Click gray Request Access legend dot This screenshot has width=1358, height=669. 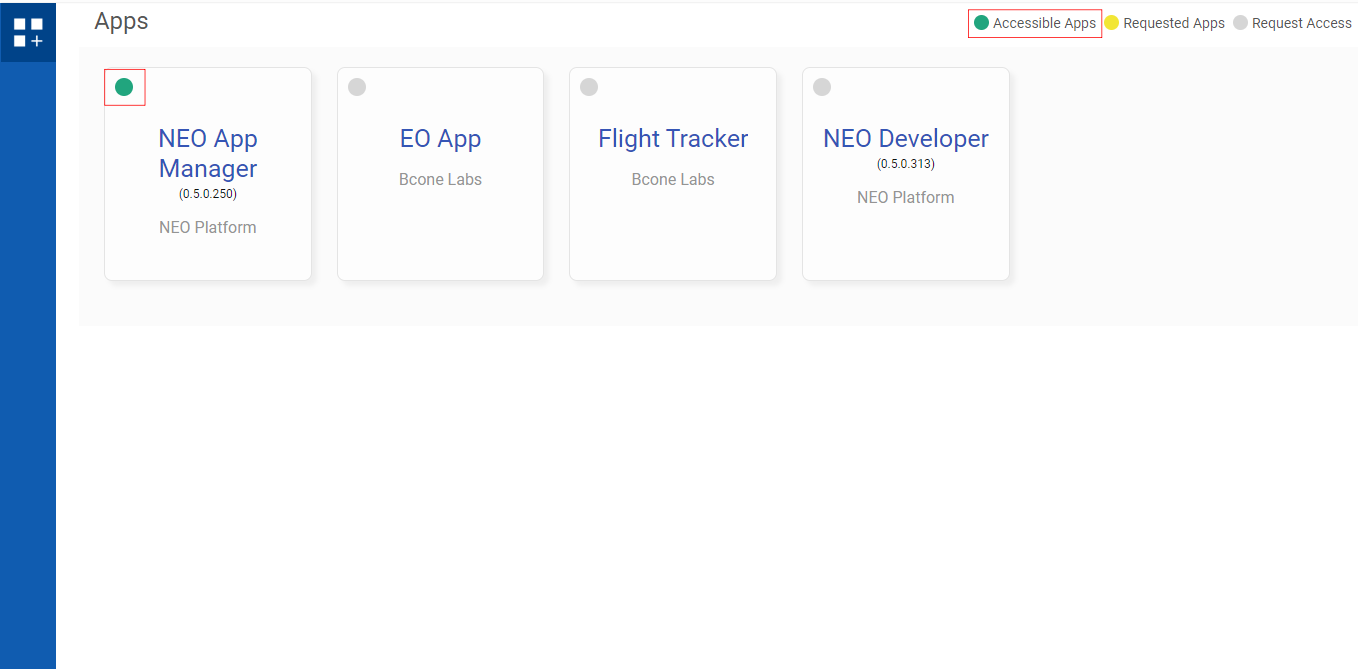pyautogui.click(x=1240, y=23)
